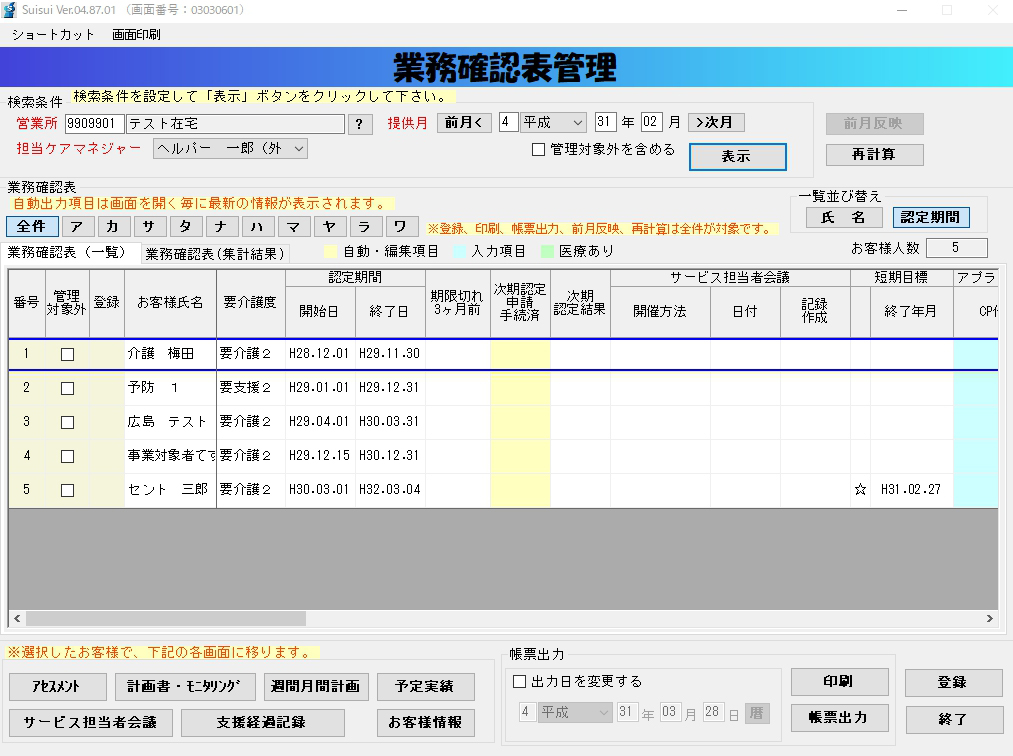
Task: Click the 提供月 month field 02
Action: click(651, 122)
